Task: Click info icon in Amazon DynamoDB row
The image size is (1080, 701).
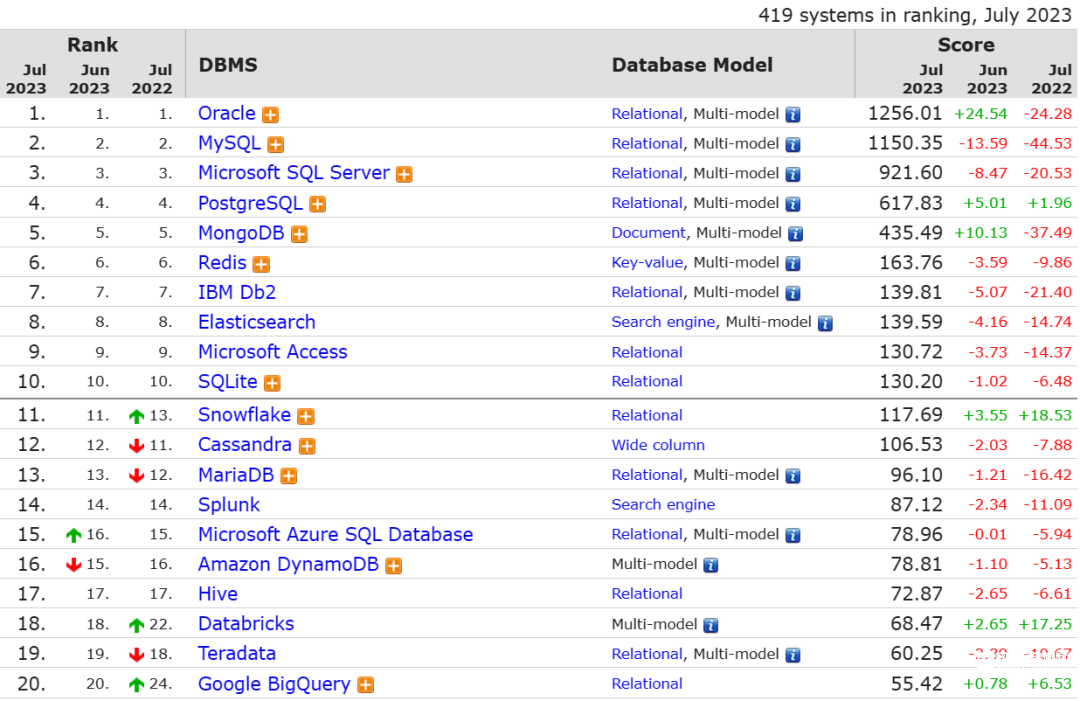Action: pyautogui.click(x=711, y=565)
